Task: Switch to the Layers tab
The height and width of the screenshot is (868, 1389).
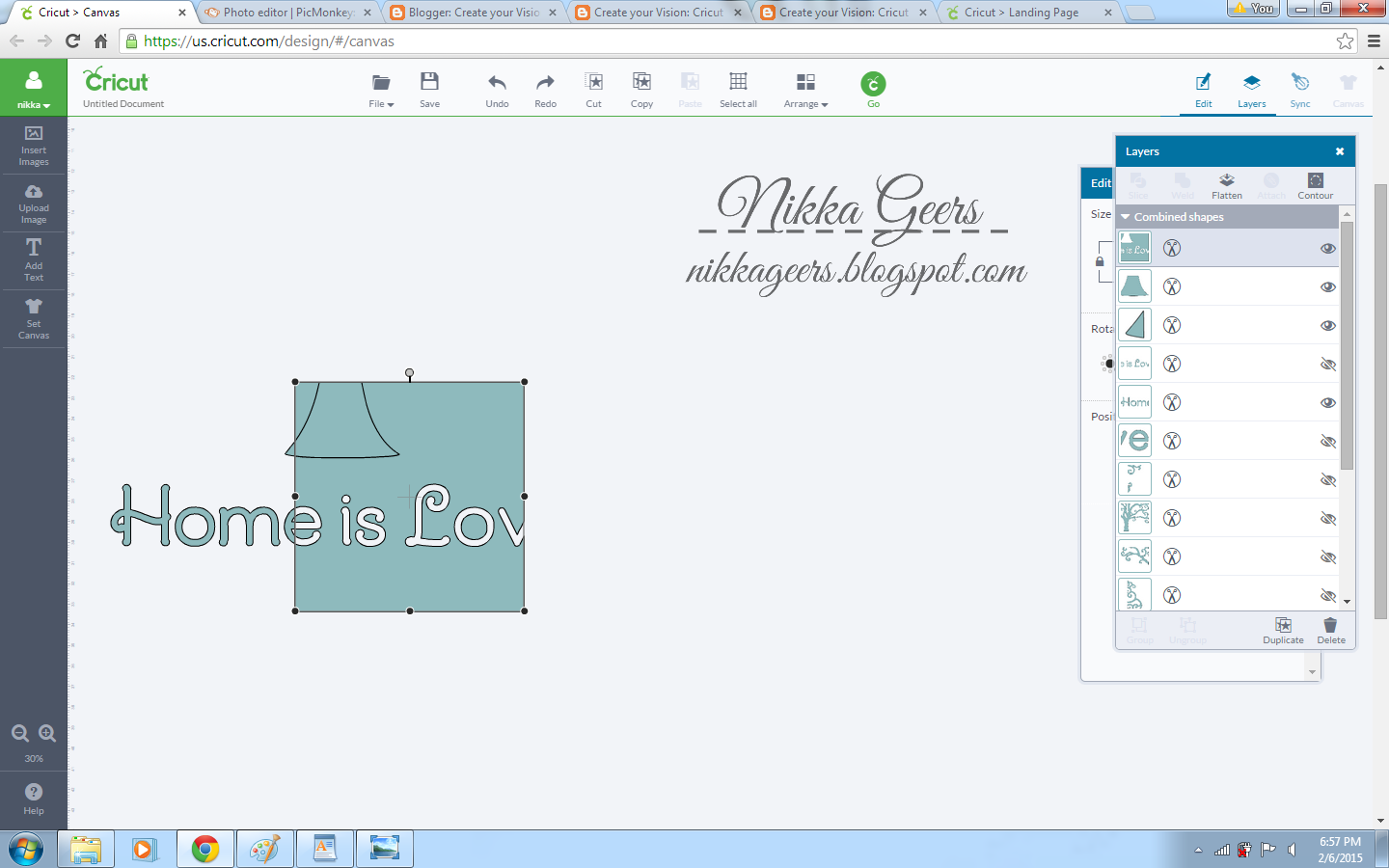Action: pyautogui.click(x=1251, y=90)
